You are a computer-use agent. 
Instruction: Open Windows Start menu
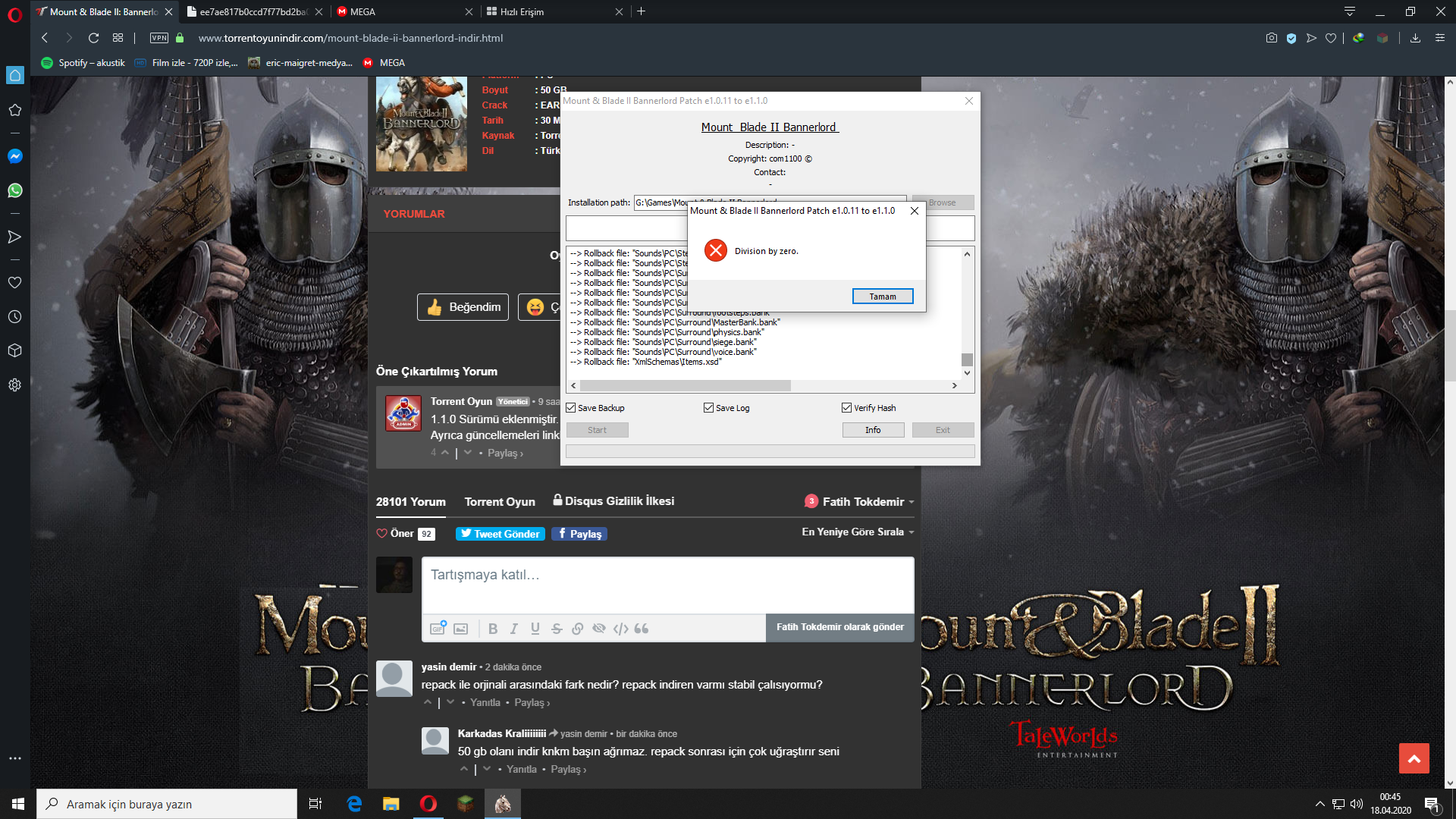pyautogui.click(x=18, y=804)
